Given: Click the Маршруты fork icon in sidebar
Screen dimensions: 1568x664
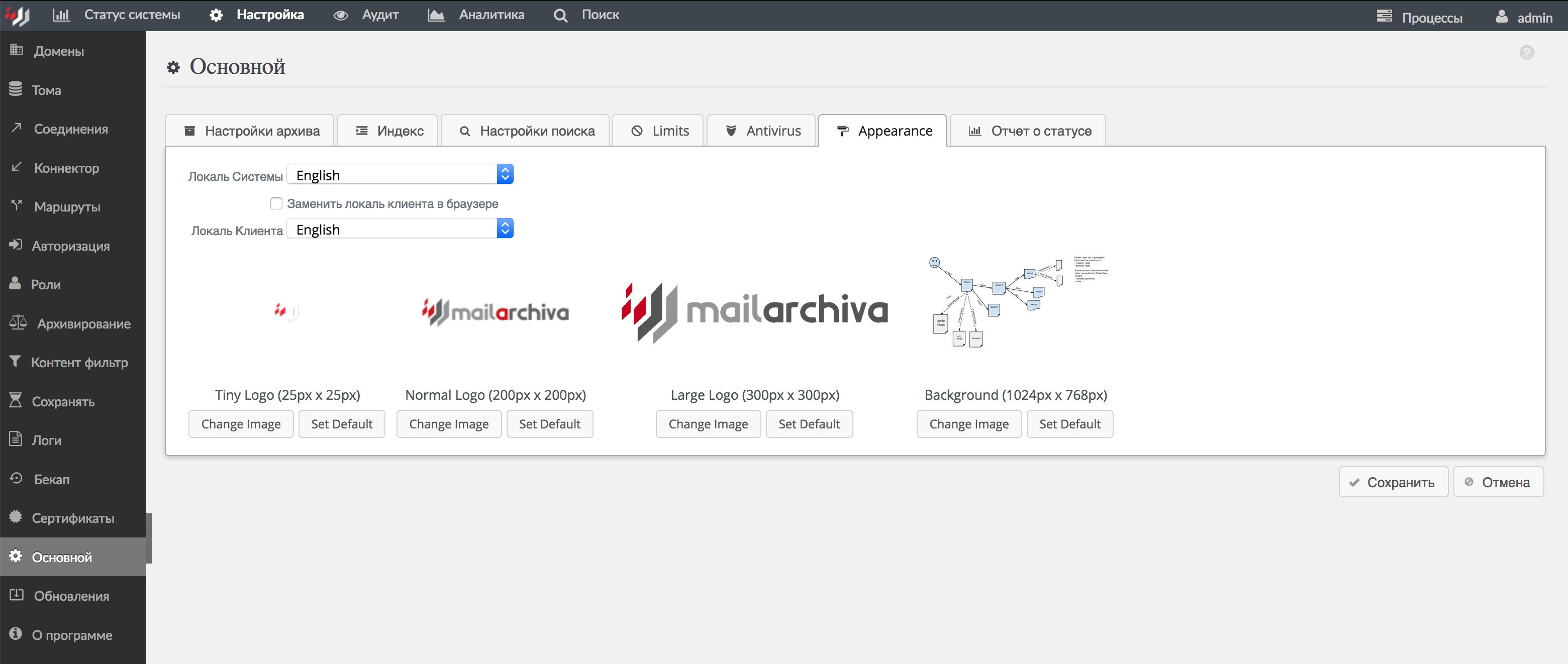Looking at the screenshot, I should point(17,206).
